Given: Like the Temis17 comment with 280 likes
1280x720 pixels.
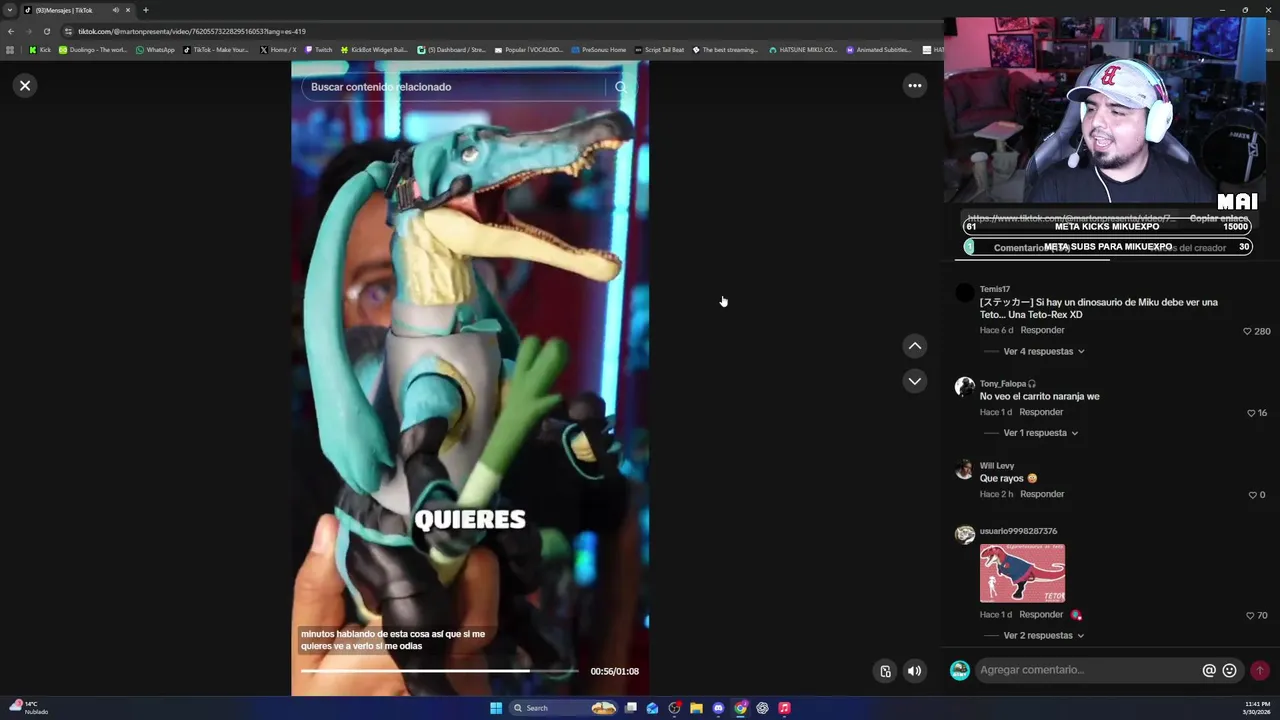Looking at the screenshot, I should (1247, 331).
